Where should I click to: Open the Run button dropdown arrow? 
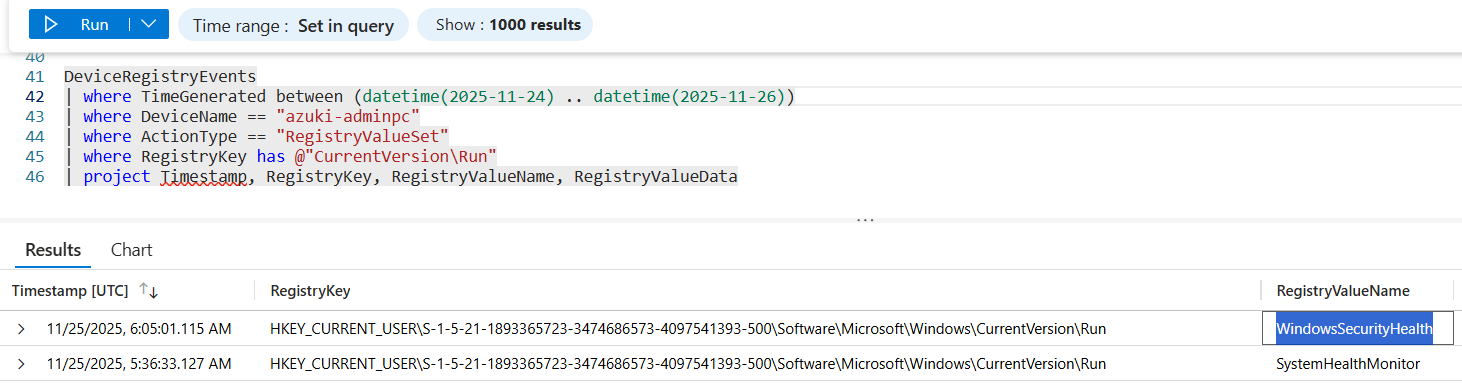pyautogui.click(x=150, y=25)
